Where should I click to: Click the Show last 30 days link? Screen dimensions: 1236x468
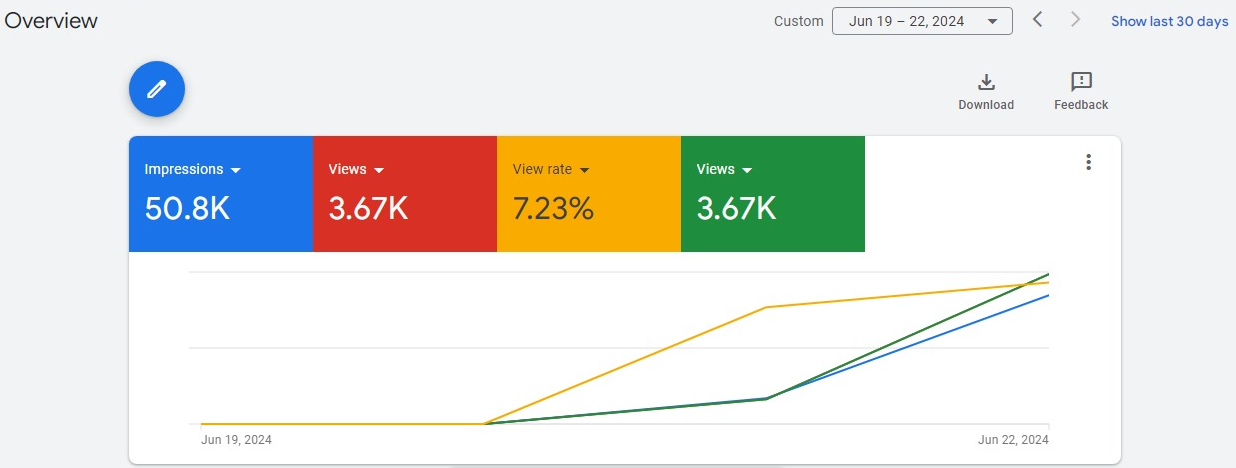click(1169, 21)
